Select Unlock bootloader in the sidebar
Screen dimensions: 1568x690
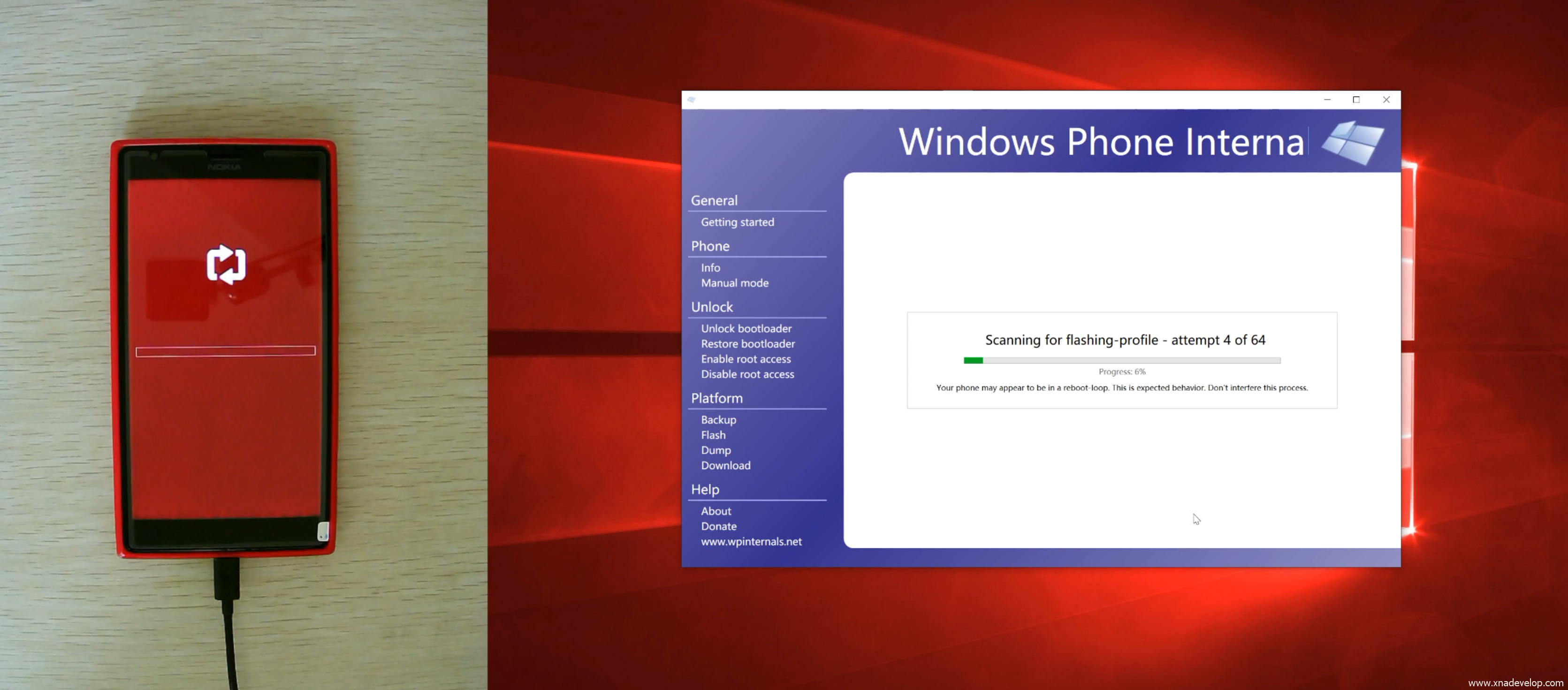pyautogui.click(x=746, y=328)
